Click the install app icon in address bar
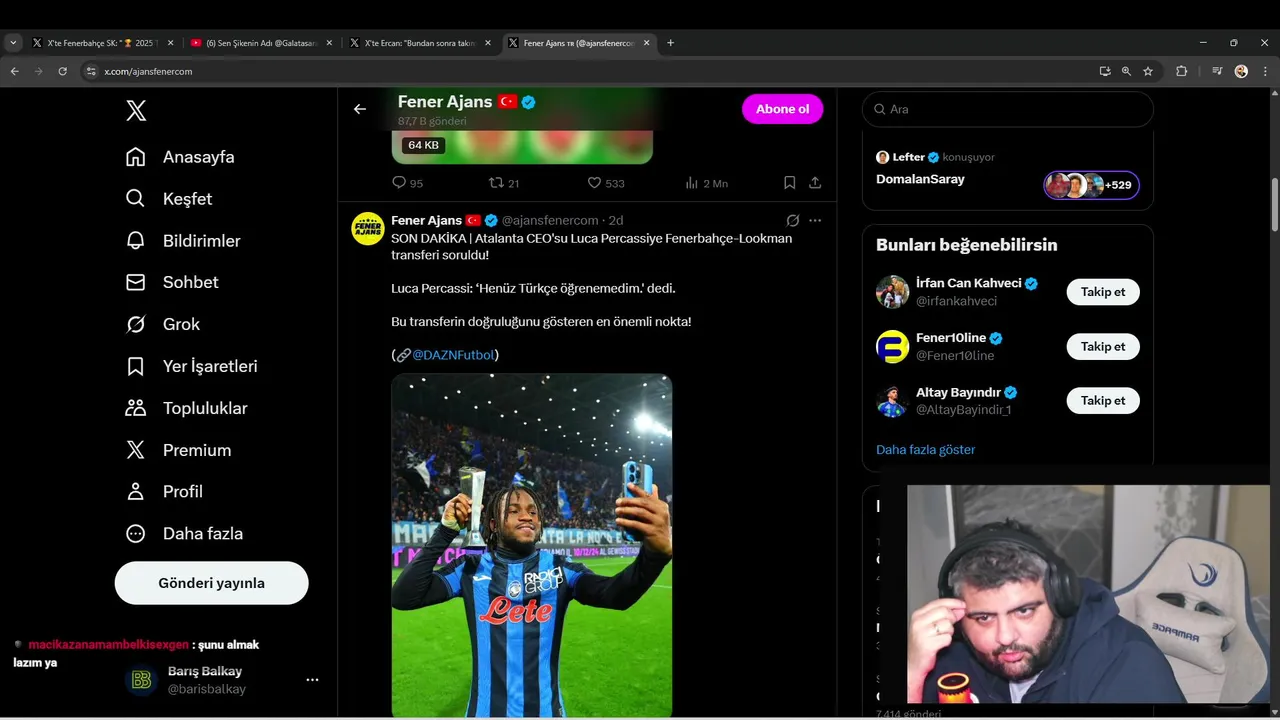1280x720 pixels. point(1104,71)
